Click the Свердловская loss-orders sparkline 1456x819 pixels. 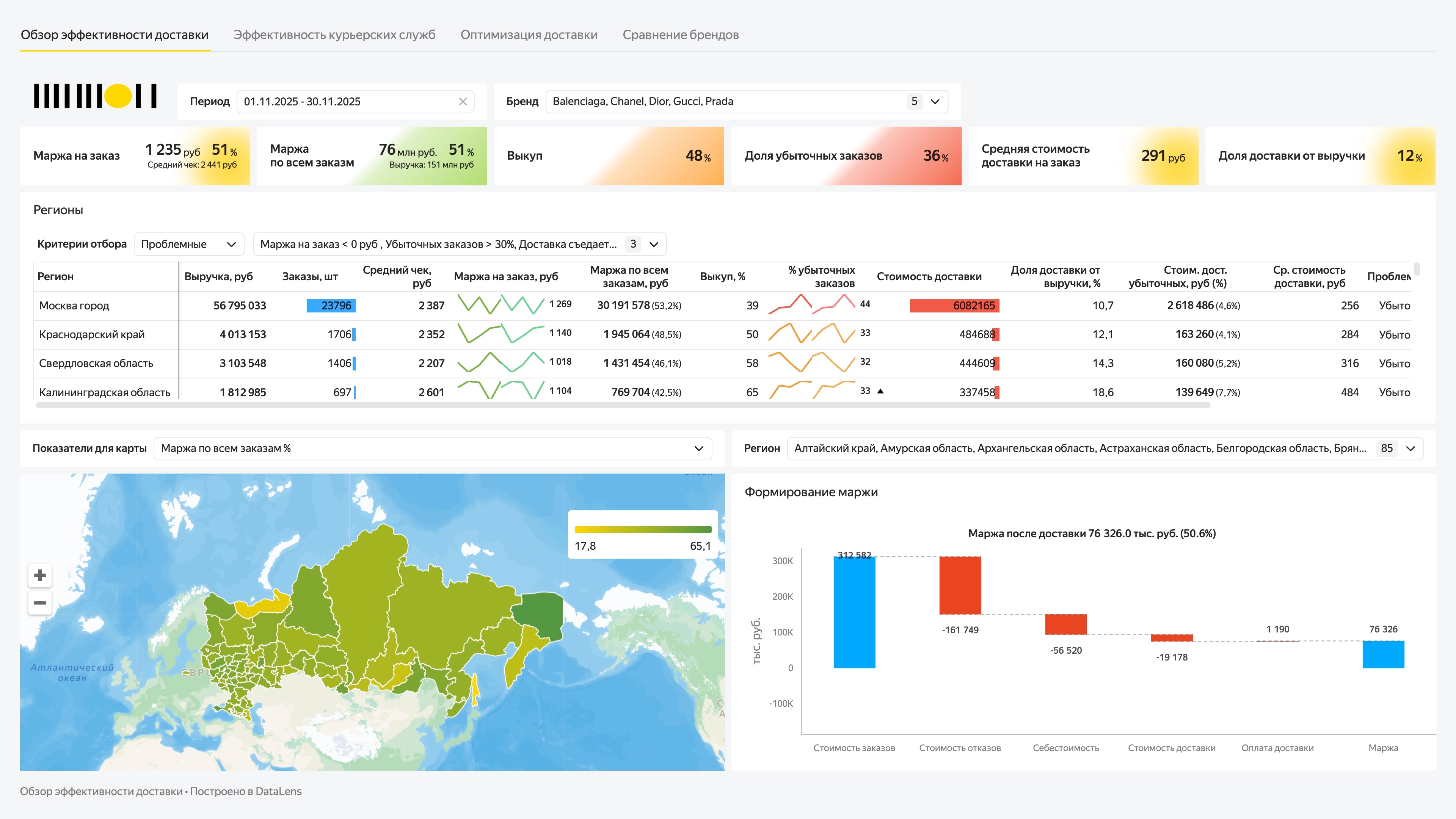coord(812,362)
